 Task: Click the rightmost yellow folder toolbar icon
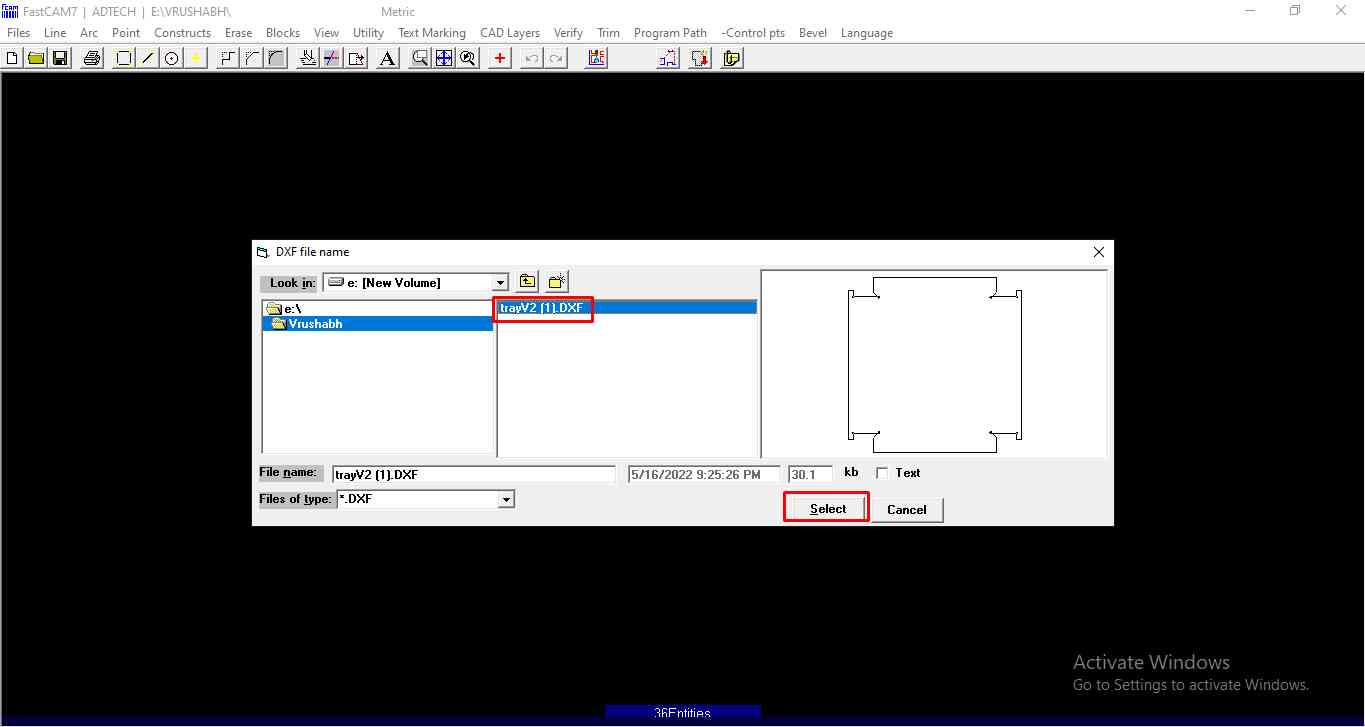732,58
